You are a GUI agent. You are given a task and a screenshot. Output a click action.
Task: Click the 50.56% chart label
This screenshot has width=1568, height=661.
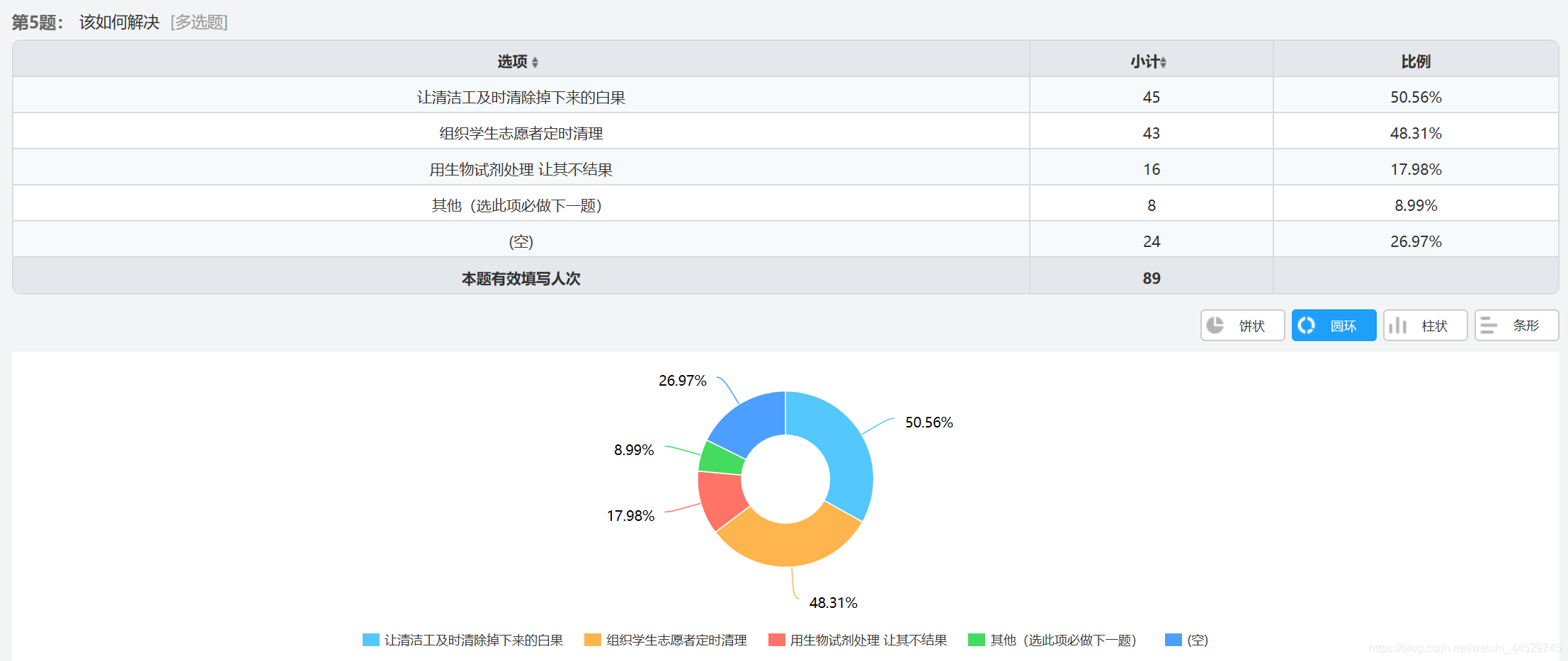929,423
